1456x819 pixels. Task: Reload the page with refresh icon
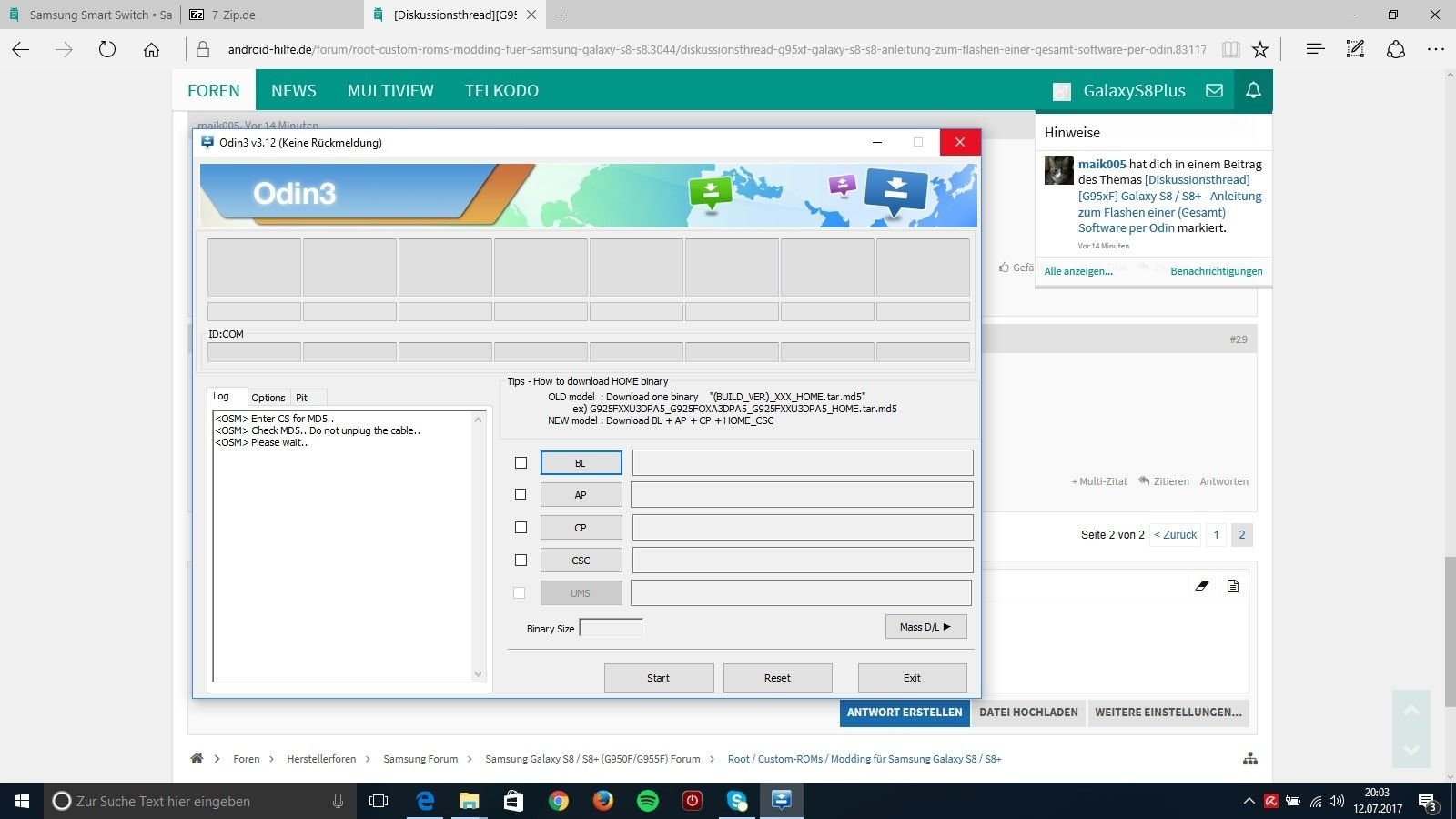coord(107,49)
